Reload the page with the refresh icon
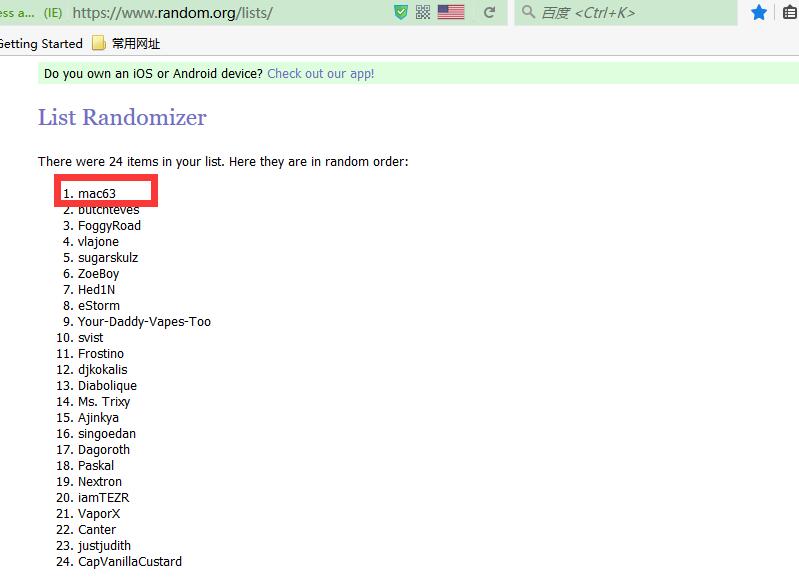Screen dimensions: 799x578 point(490,12)
